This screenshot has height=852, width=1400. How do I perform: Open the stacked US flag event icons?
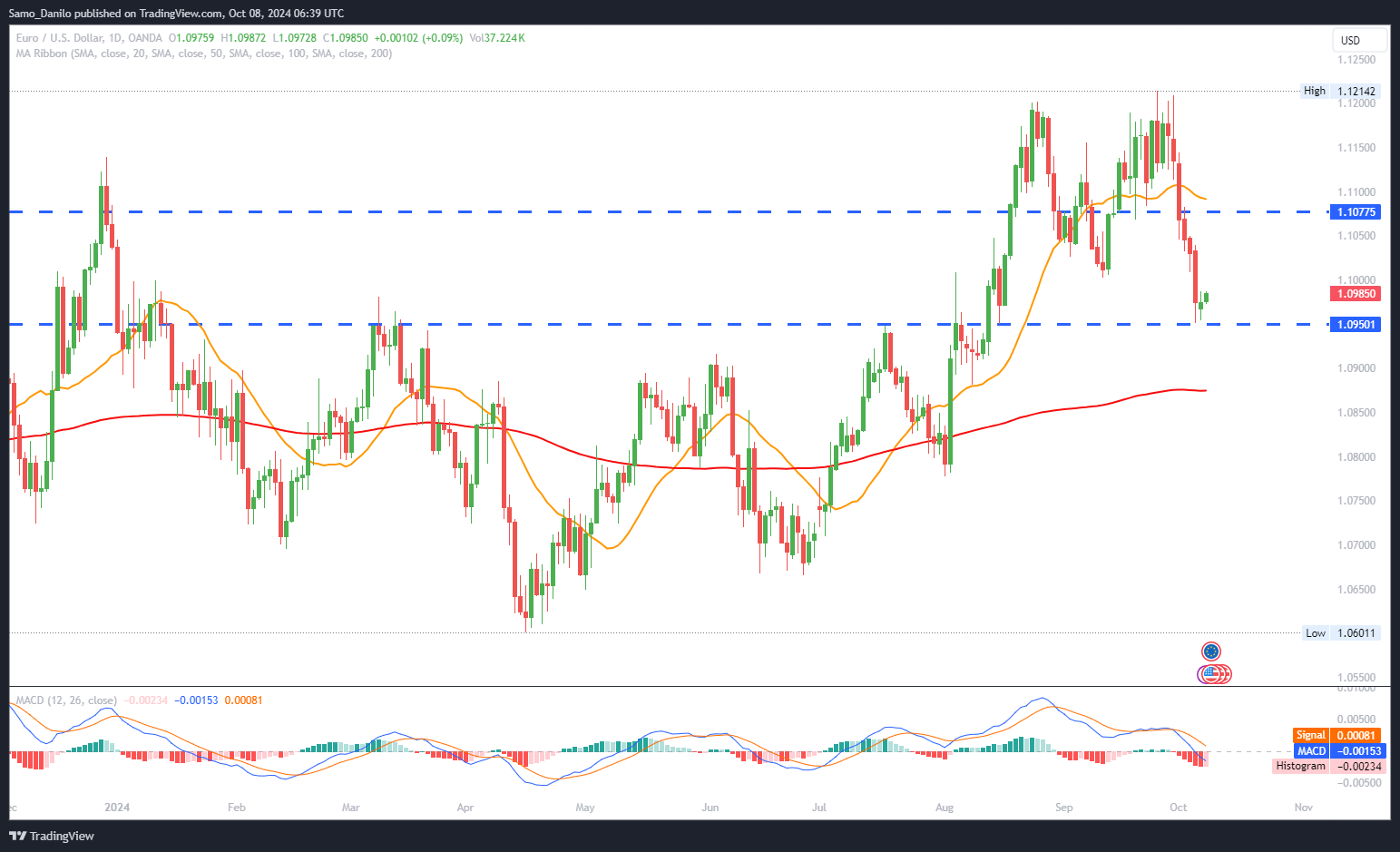pos(1214,674)
